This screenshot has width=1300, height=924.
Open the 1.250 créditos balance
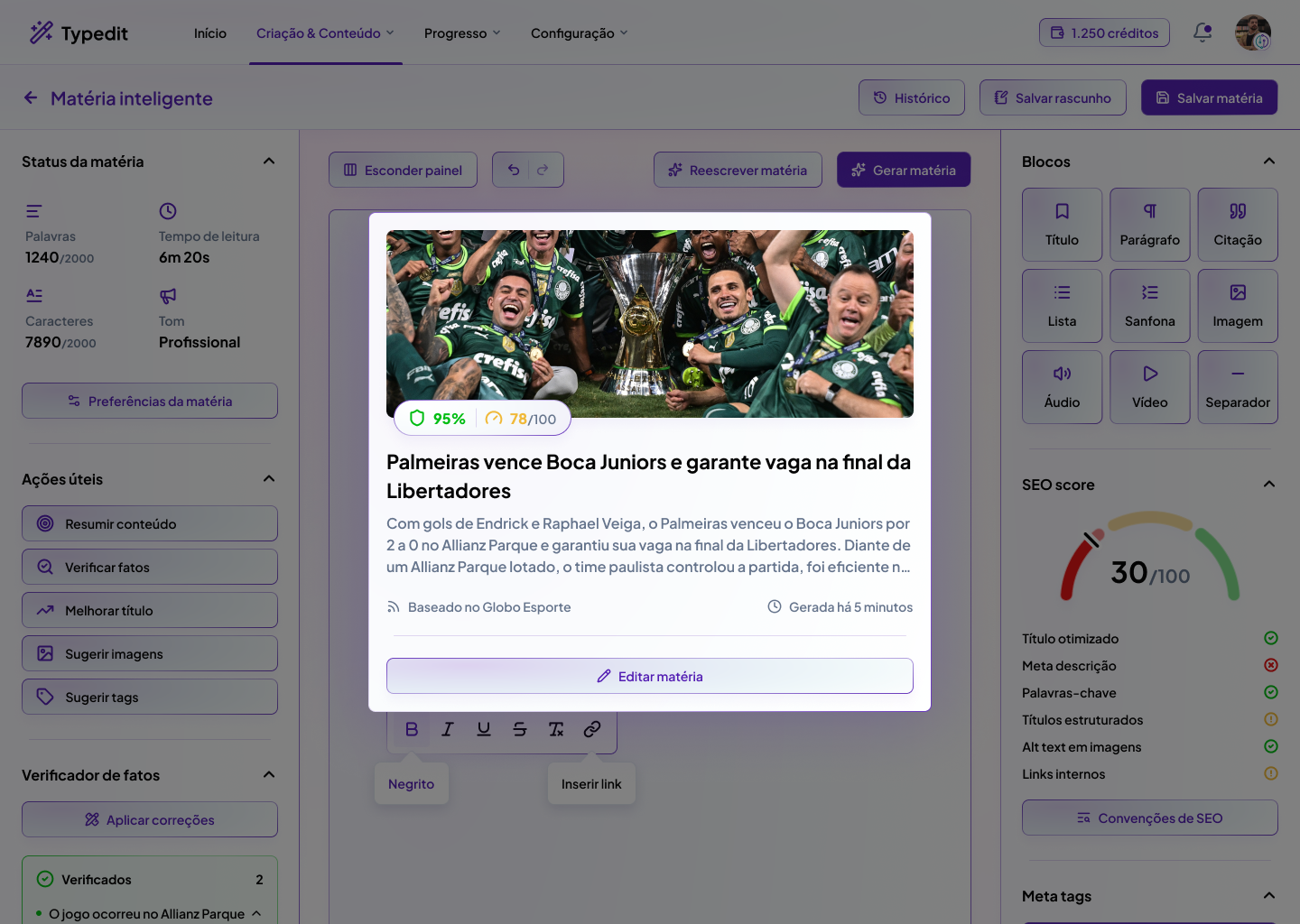pyautogui.click(x=1104, y=32)
